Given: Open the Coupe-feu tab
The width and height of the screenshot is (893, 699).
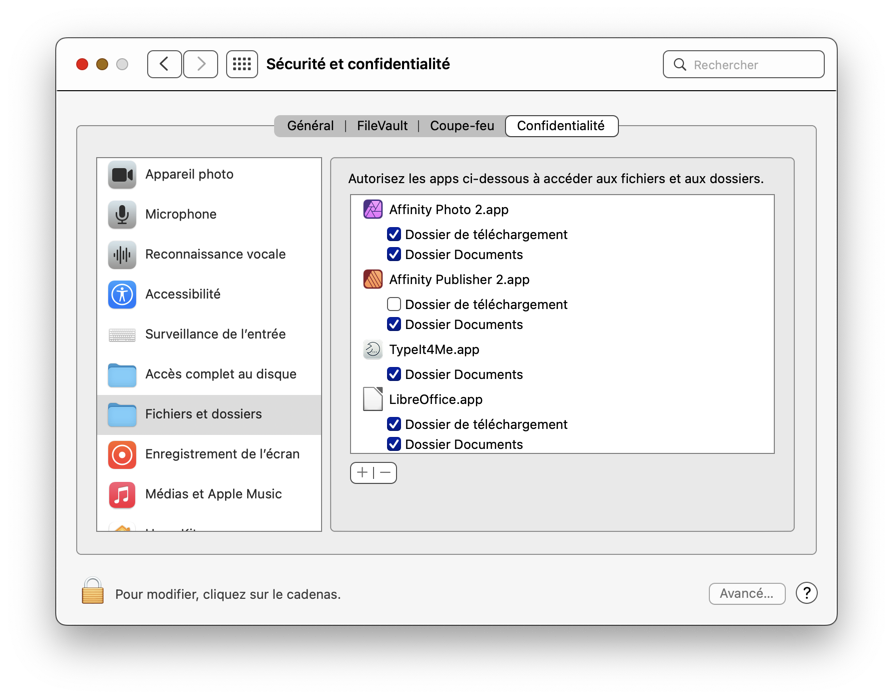Looking at the screenshot, I should (x=462, y=126).
